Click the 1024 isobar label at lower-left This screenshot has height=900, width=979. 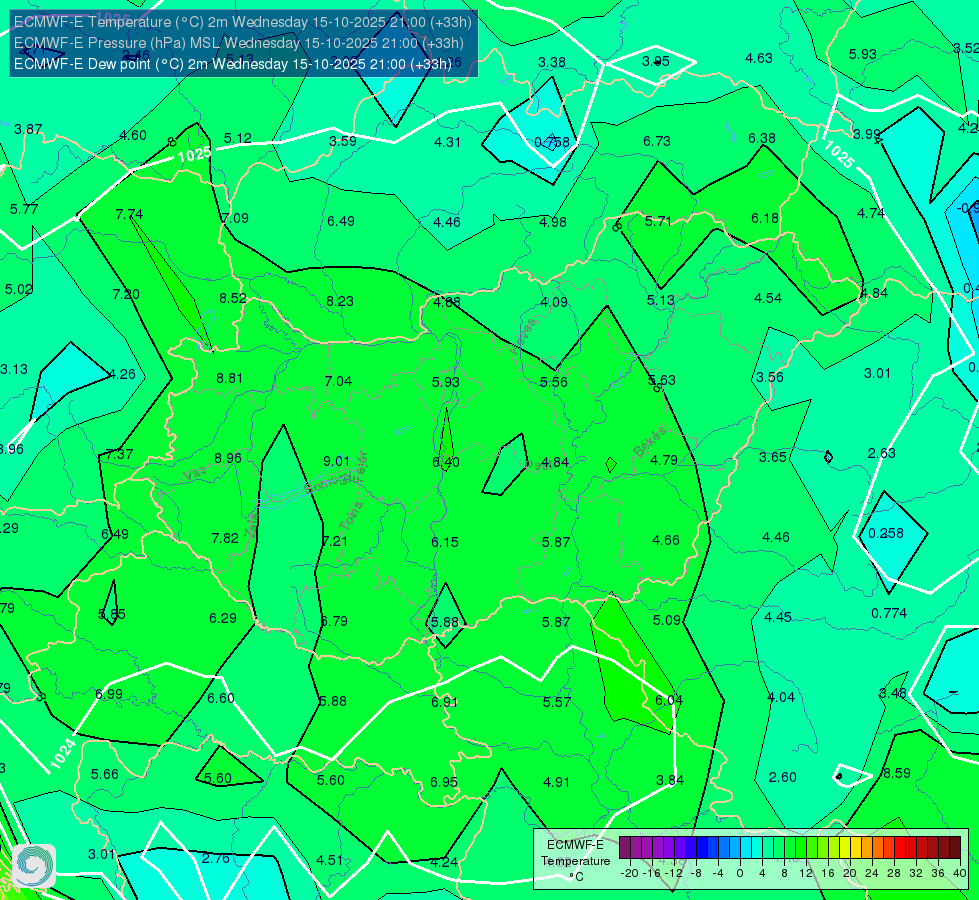click(63, 753)
